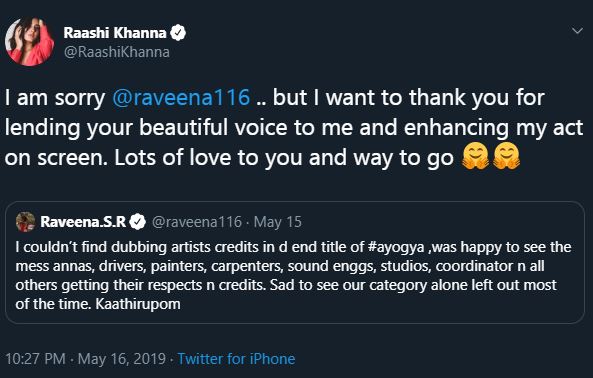
Task: Click the main tweet text paragraph
Action: 294,128
